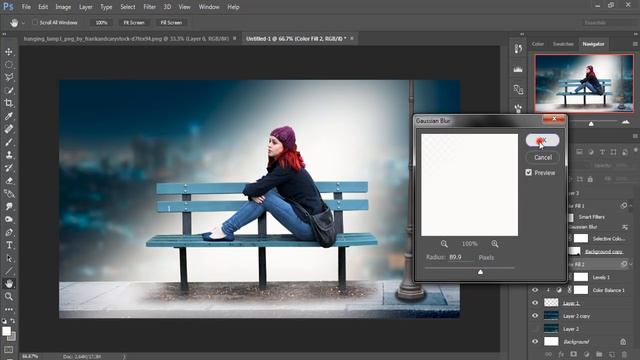Select the Eraser tool
This screenshot has height=360, width=640.
(9, 181)
